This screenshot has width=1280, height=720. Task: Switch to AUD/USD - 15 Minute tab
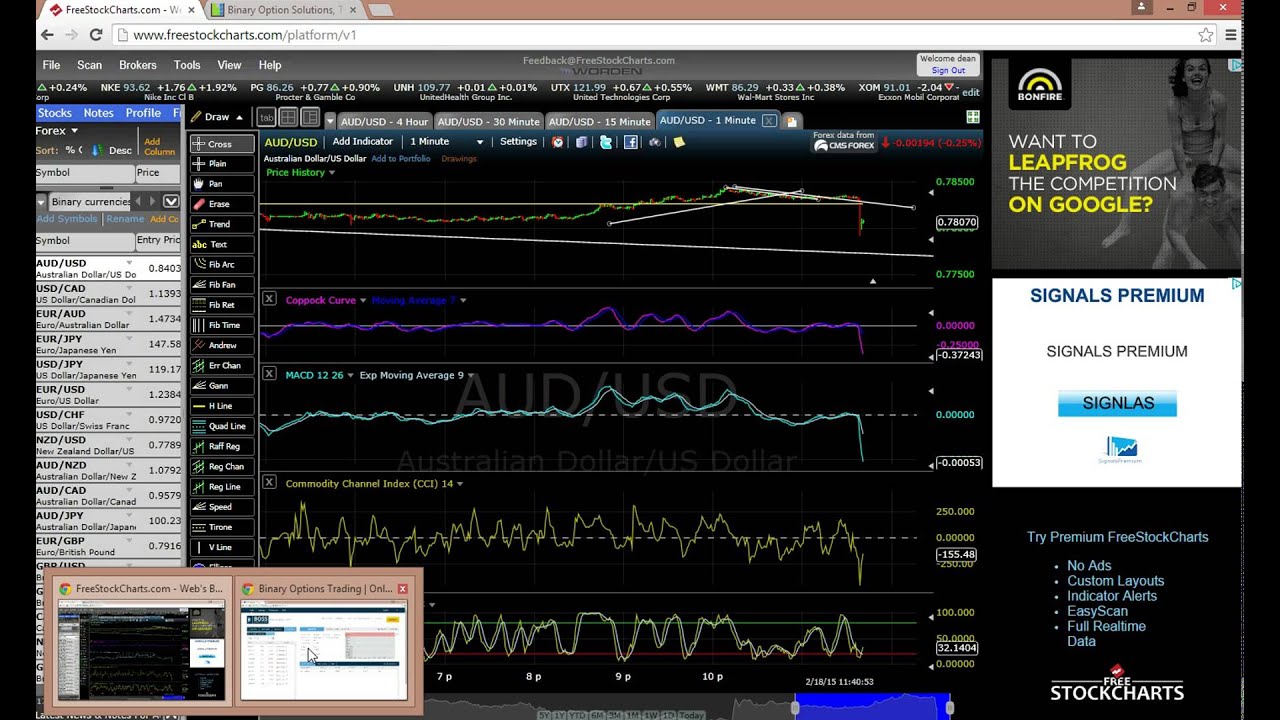click(x=600, y=121)
